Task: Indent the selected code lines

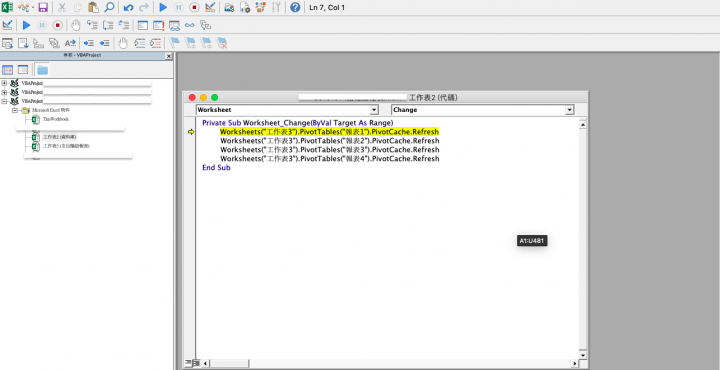Action: pos(89,43)
